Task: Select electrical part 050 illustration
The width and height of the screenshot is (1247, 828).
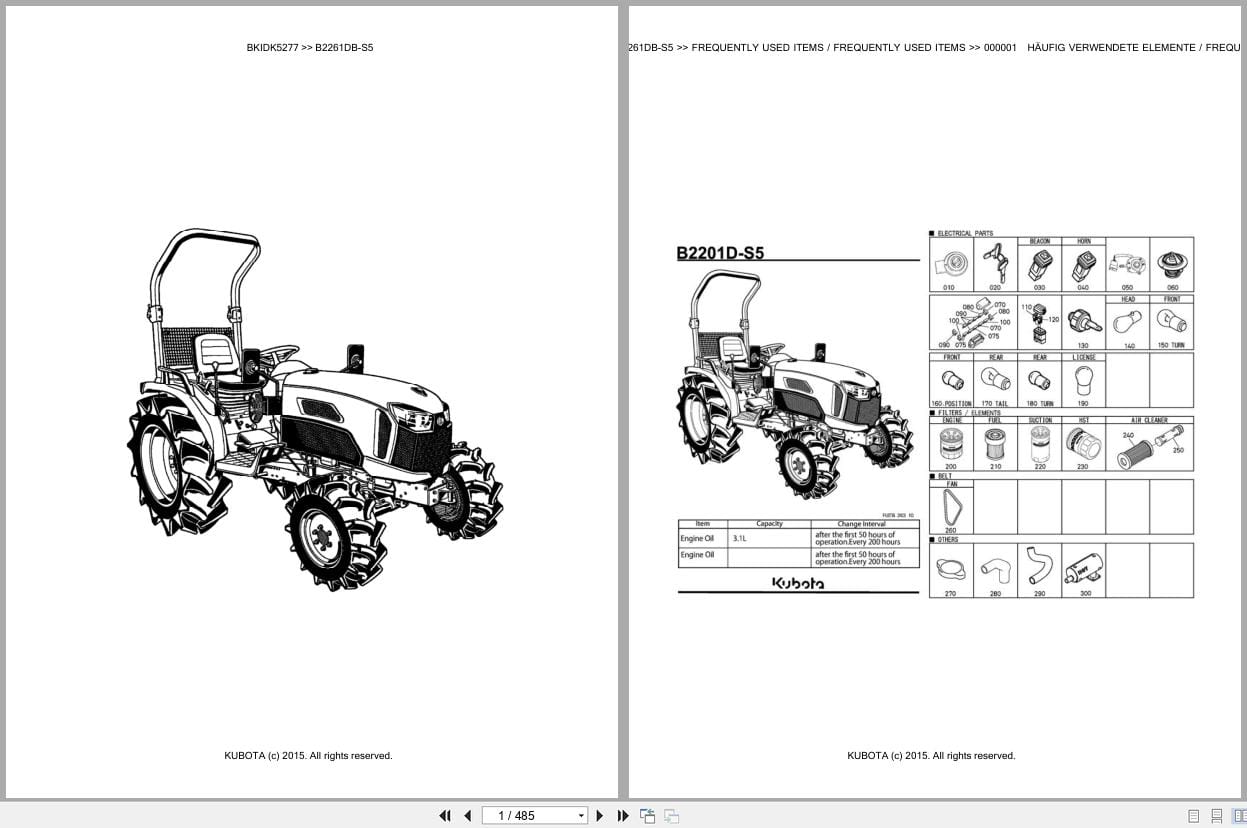Action: tap(1127, 266)
